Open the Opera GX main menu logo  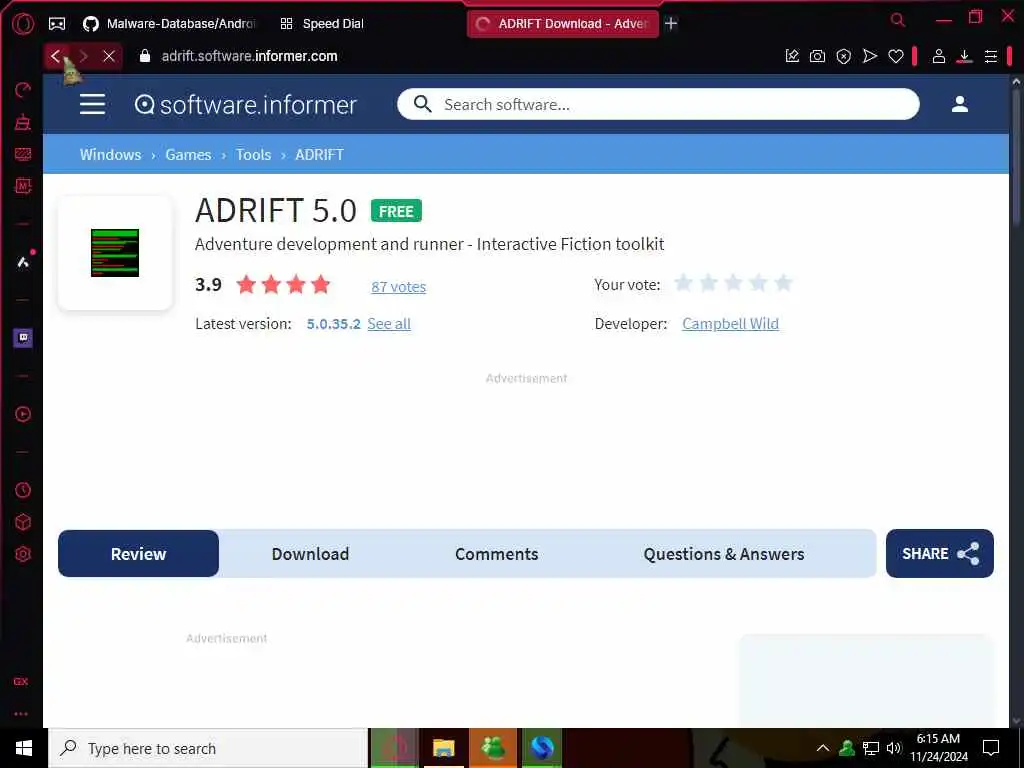(x=22, y=24)
